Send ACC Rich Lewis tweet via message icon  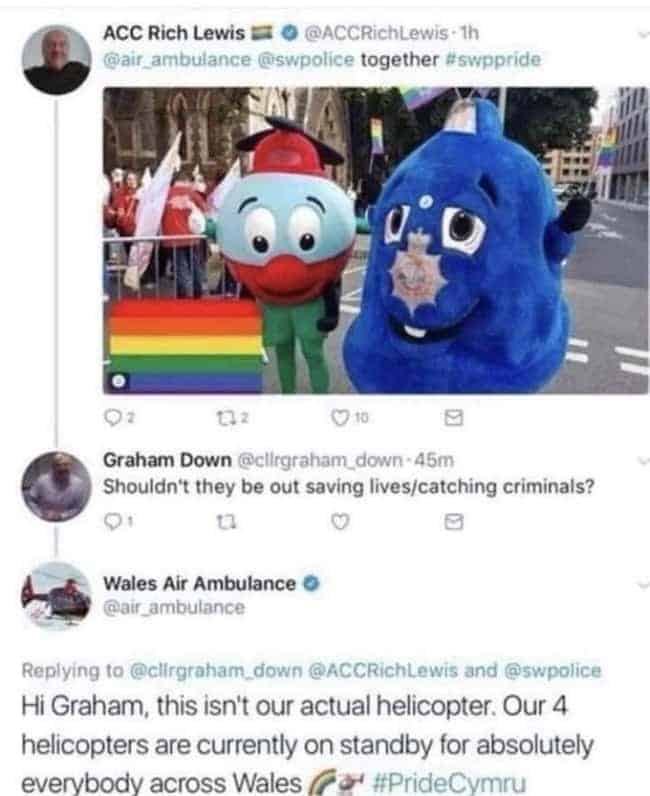tap(453, 417)
